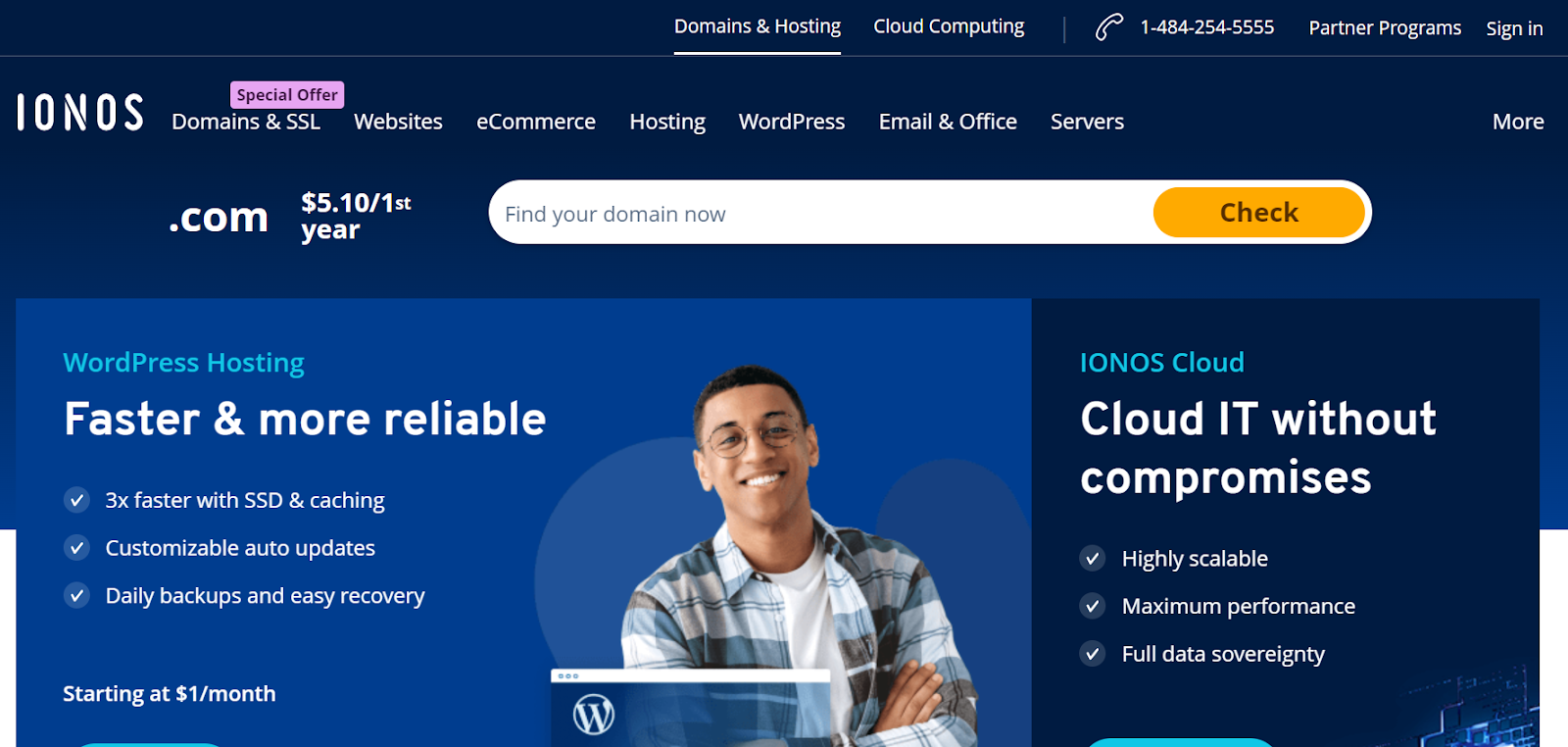The height and width of the screenshot is (747, 1568).
Task: Open the eCommerce menu
Action: click(536, 122)
